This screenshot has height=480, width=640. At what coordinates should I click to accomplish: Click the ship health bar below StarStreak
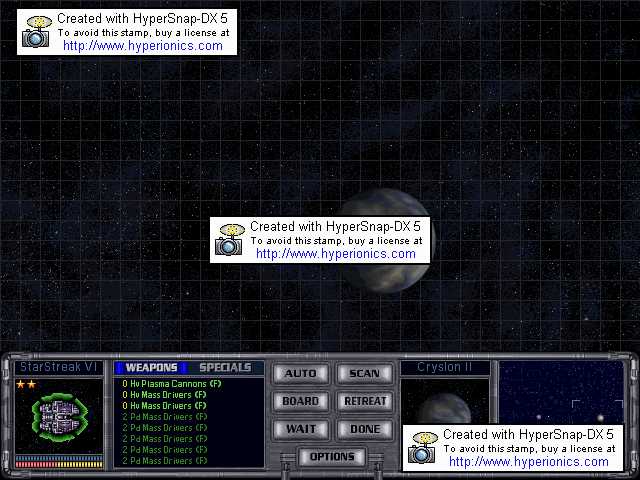pyautogui.click(x=59, y=463)
